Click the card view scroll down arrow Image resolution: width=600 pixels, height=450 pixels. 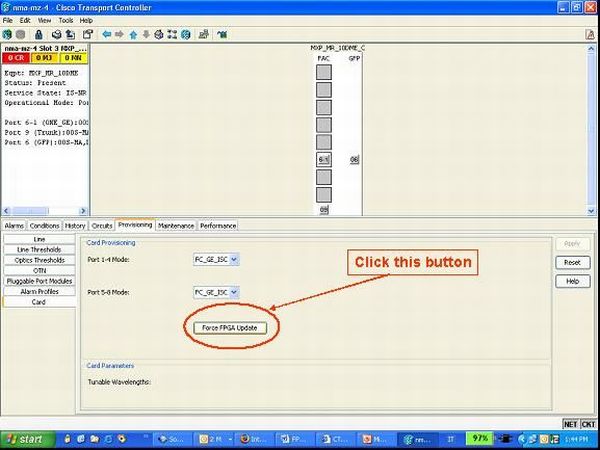(x=591, y=211)
